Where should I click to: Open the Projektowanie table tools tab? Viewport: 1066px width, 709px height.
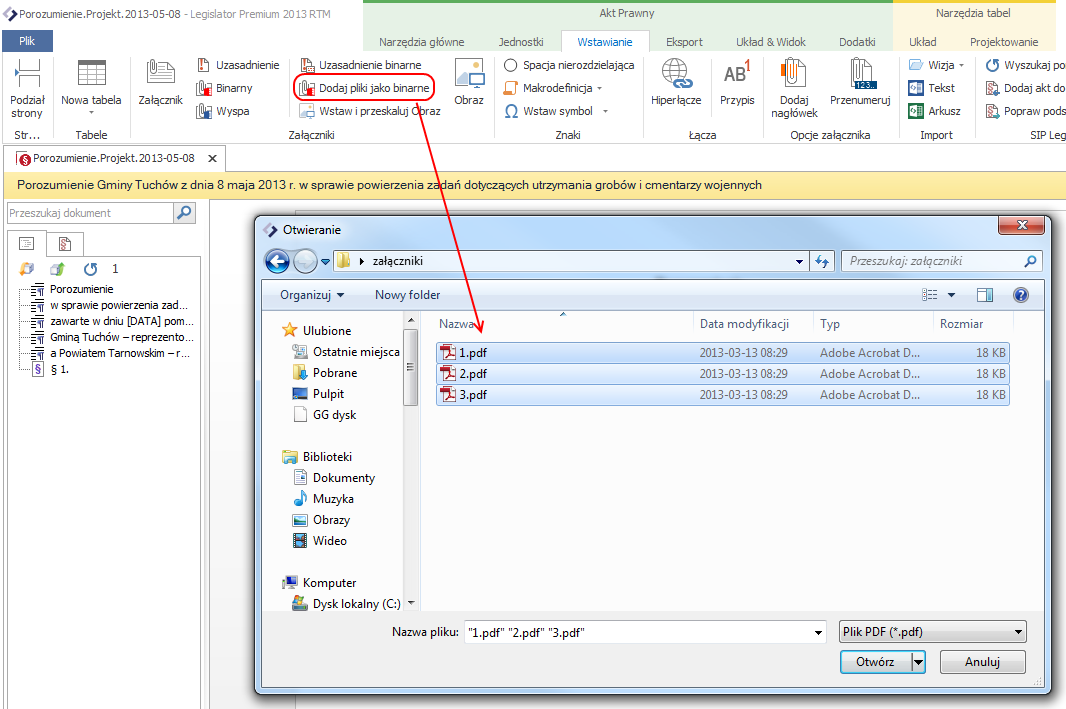pyautogui.click(x=1003, y=42)
